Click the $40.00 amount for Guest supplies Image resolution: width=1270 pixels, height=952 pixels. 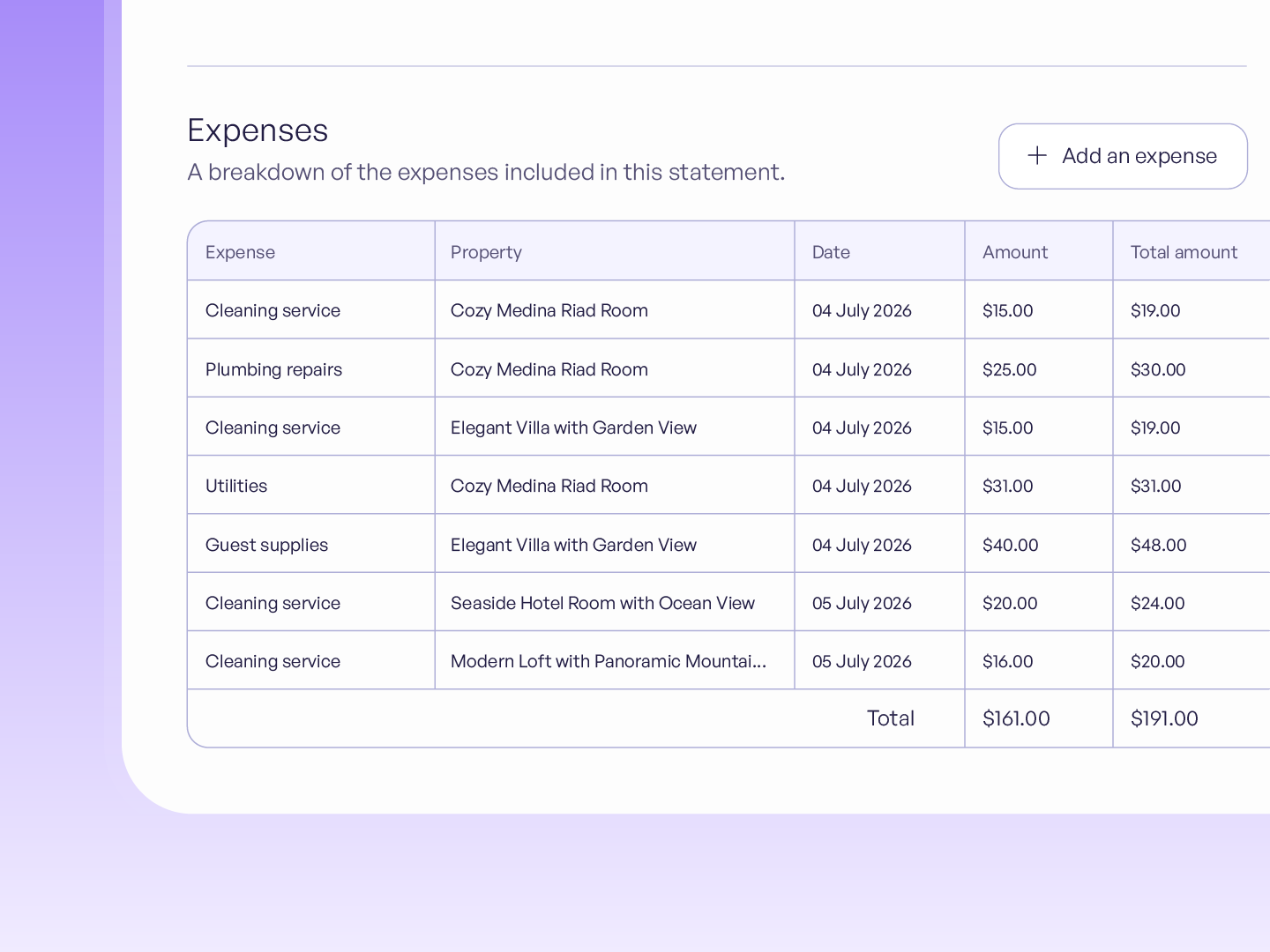tap(1011, 545)
